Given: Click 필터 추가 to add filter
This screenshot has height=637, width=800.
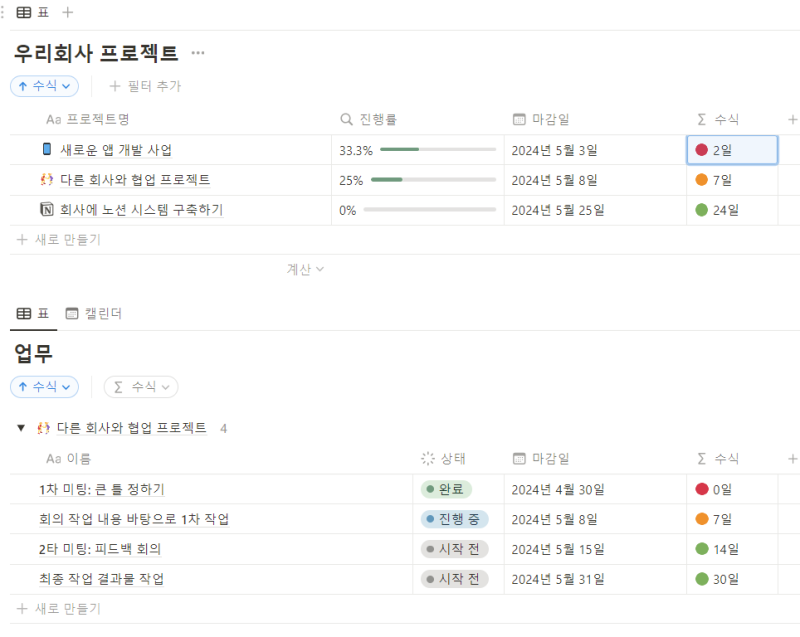Looking at the screenshot, I should point(145,86).
